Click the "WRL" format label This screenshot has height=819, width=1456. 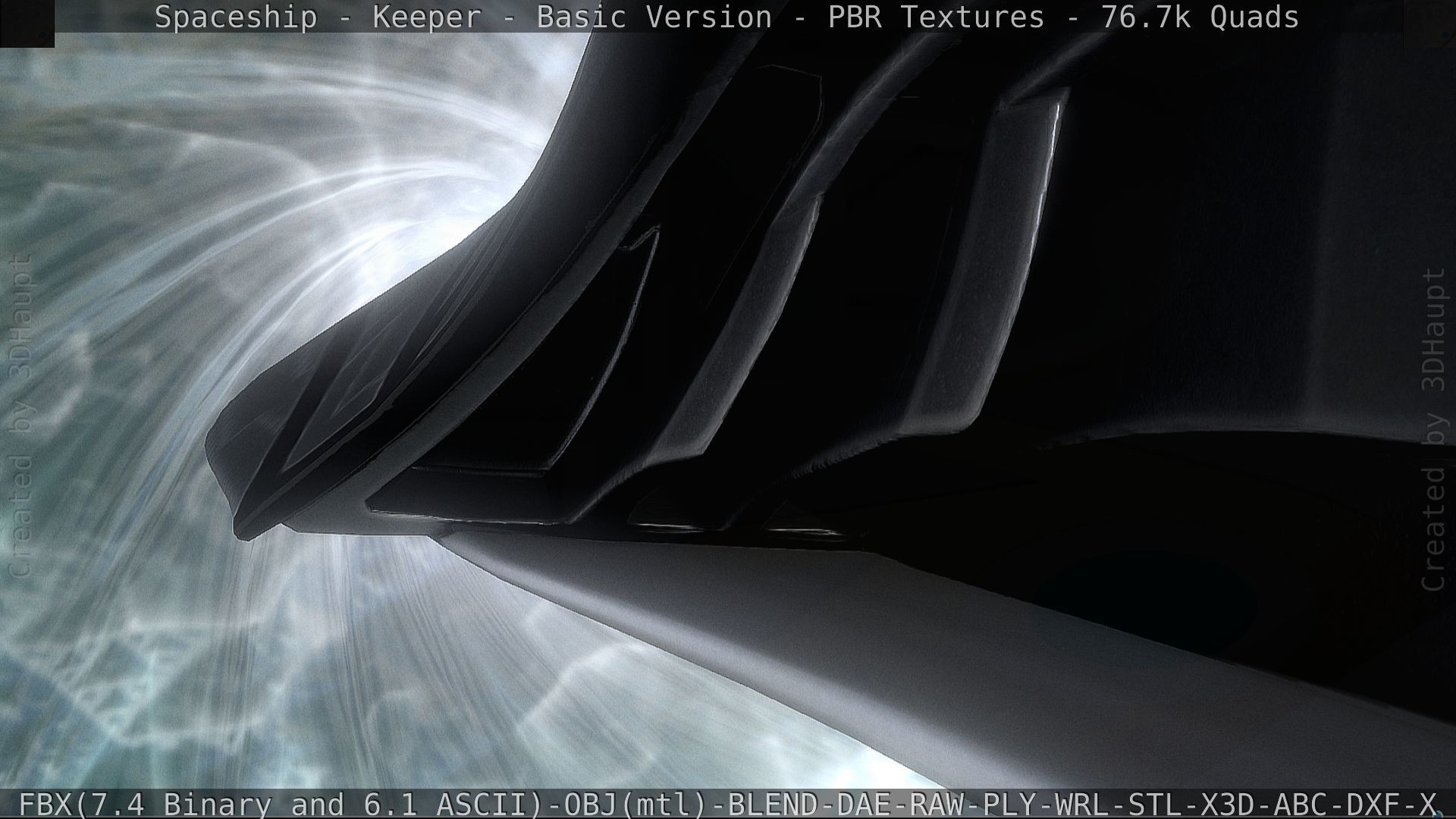(1084, 804)
